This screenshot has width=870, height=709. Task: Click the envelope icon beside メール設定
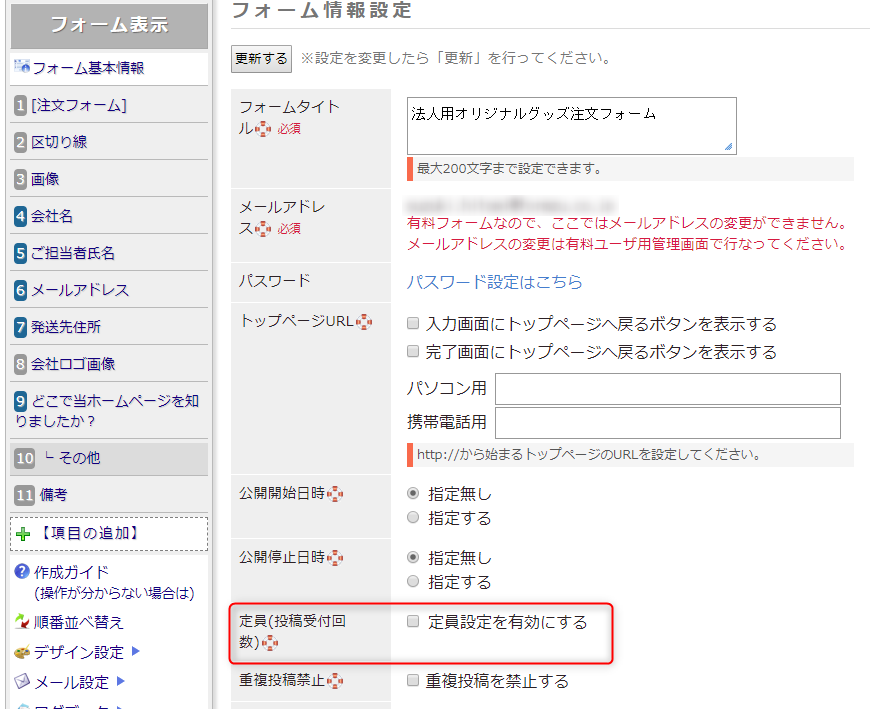[x=20, y=681]
